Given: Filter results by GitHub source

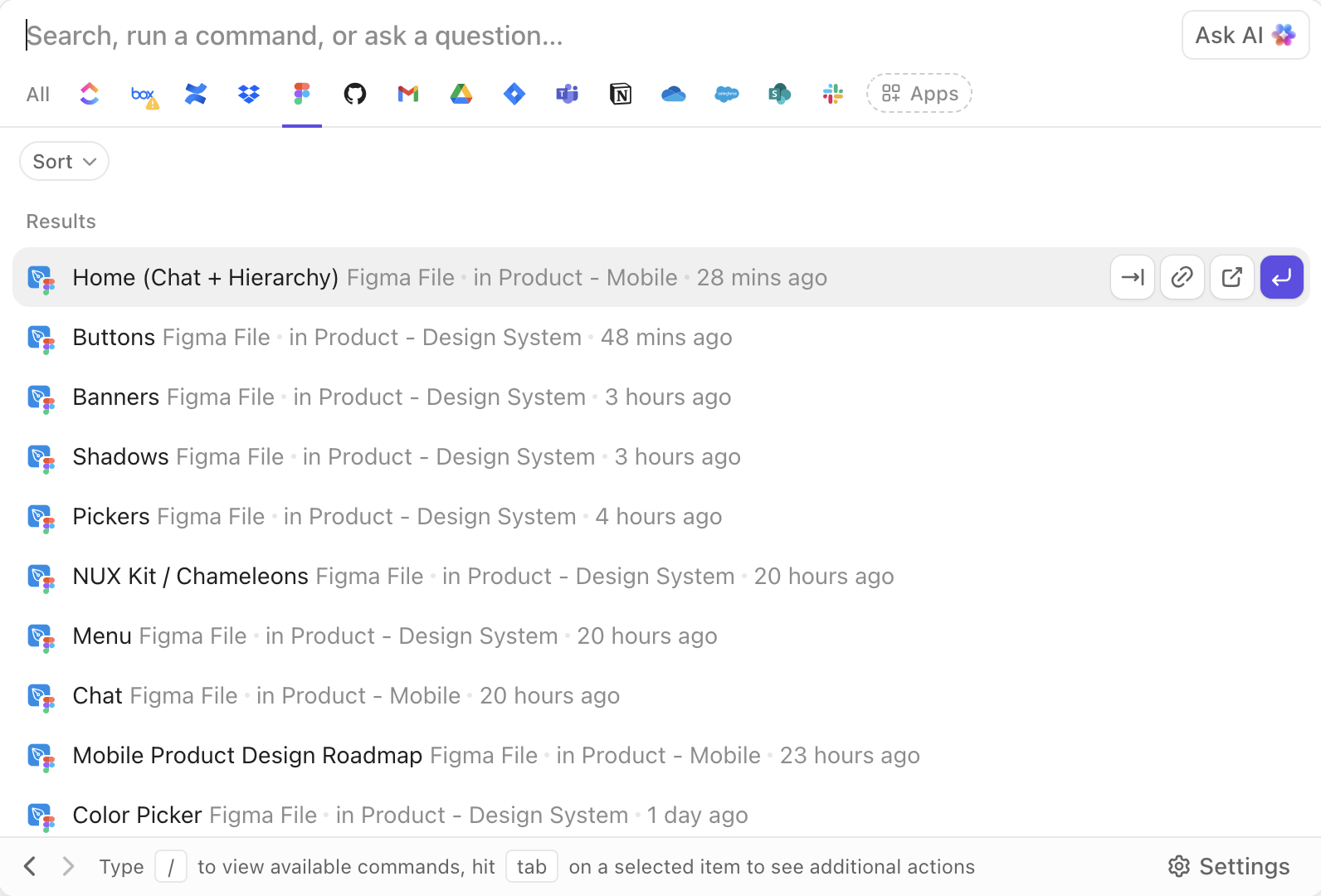Looking at the screenshot, I should tap(355, 94).
